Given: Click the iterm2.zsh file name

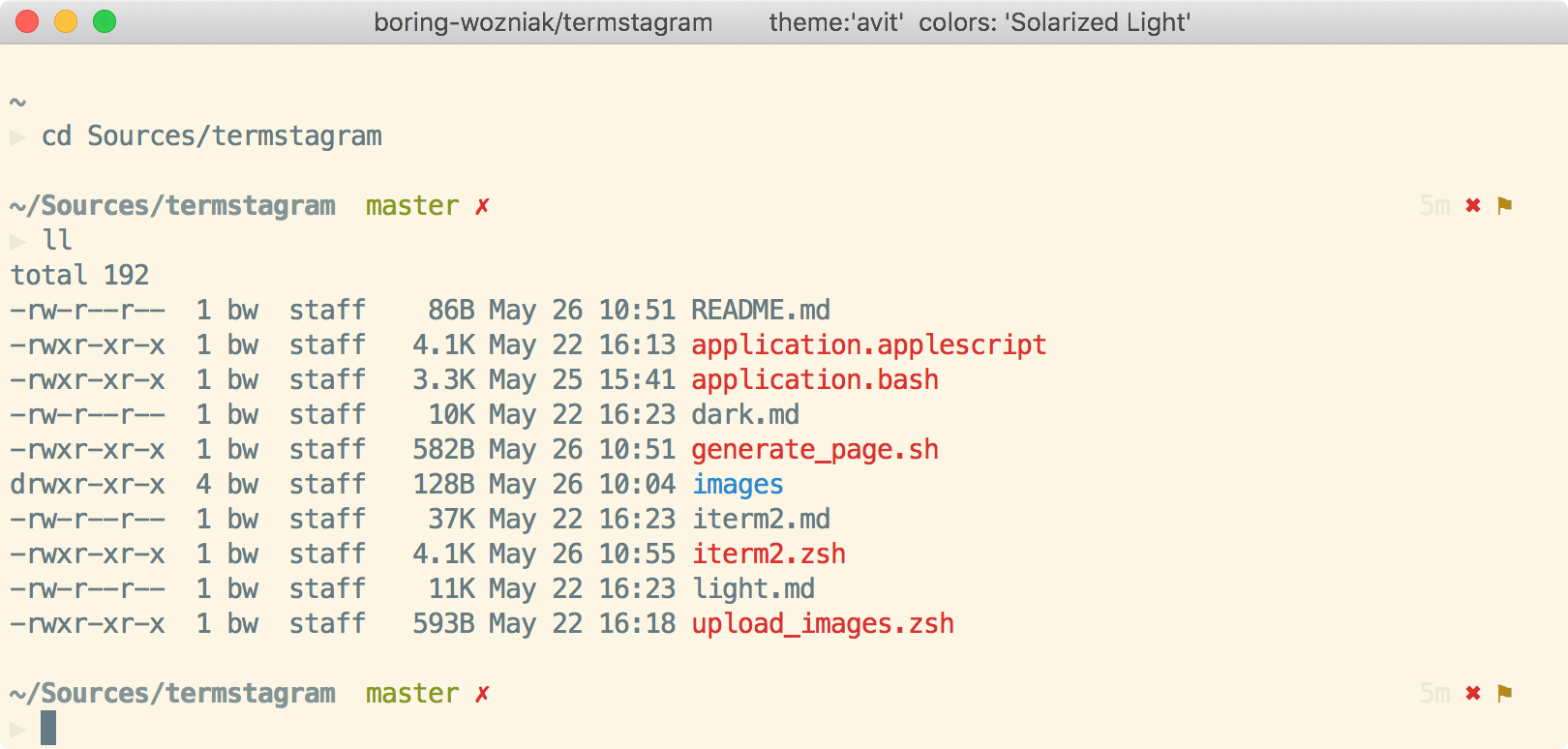Looking at the screenshot, I should click(769, 554).
